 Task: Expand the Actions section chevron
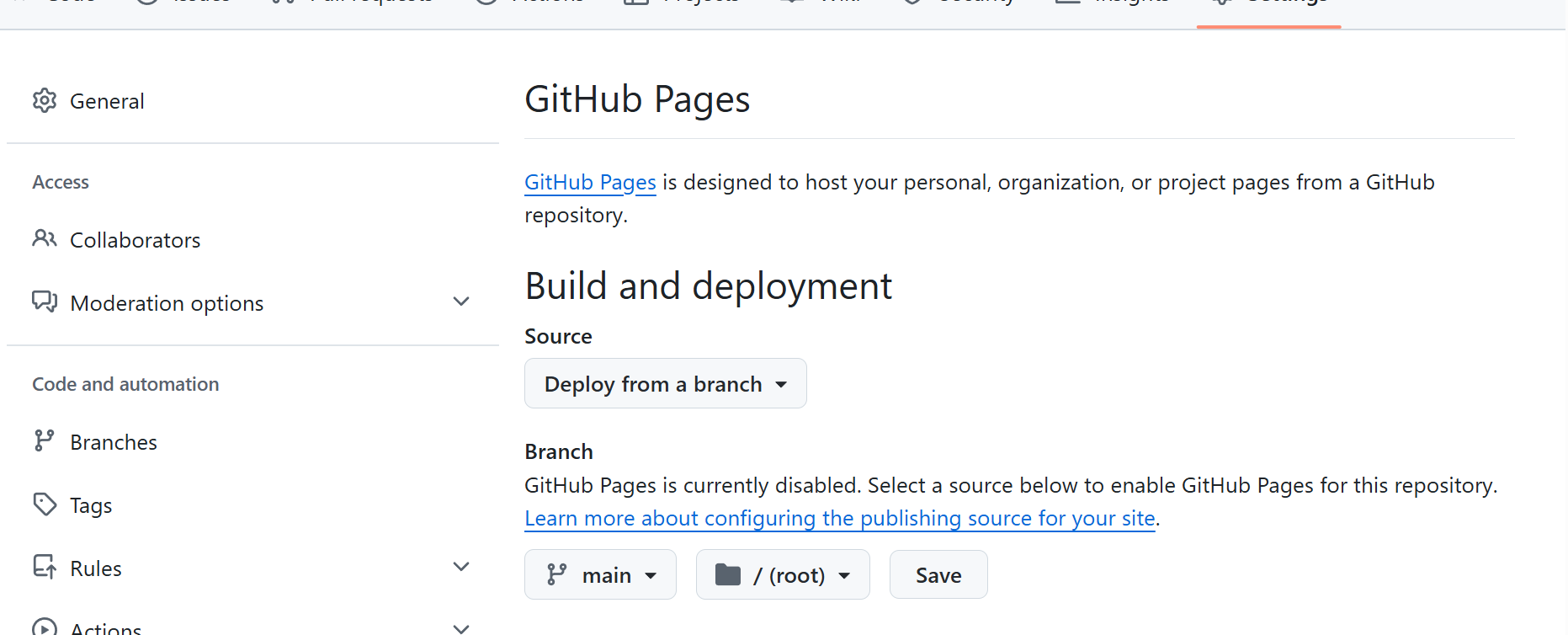click(461, 628)
